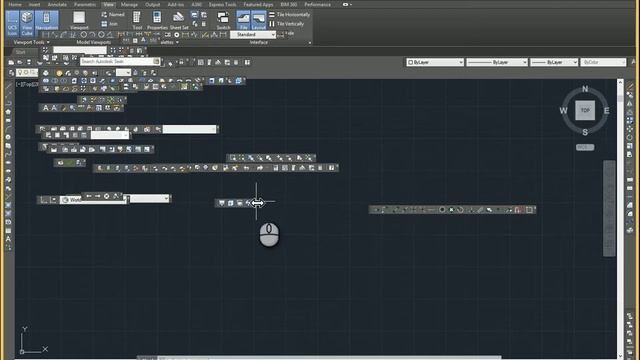Open the Interface panel dialog launcher arrow

(x=310, y=42)
